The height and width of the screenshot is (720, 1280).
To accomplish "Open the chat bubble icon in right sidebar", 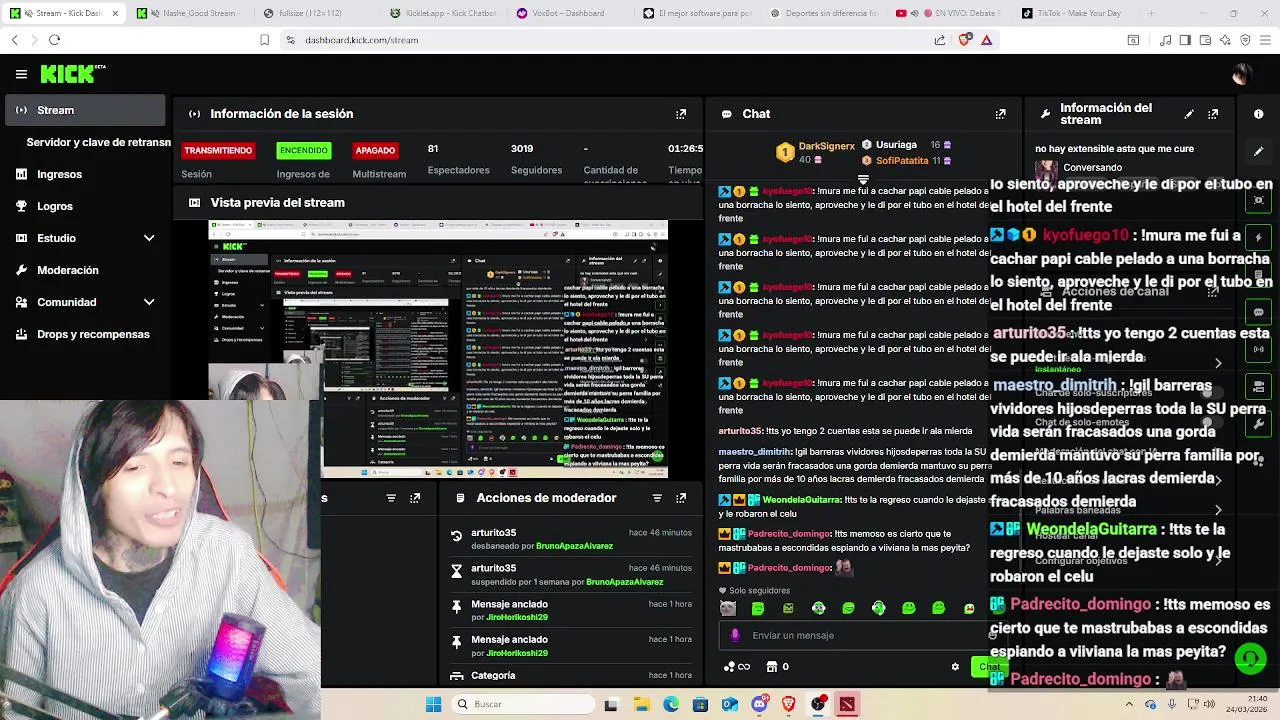I will 1258,312.
